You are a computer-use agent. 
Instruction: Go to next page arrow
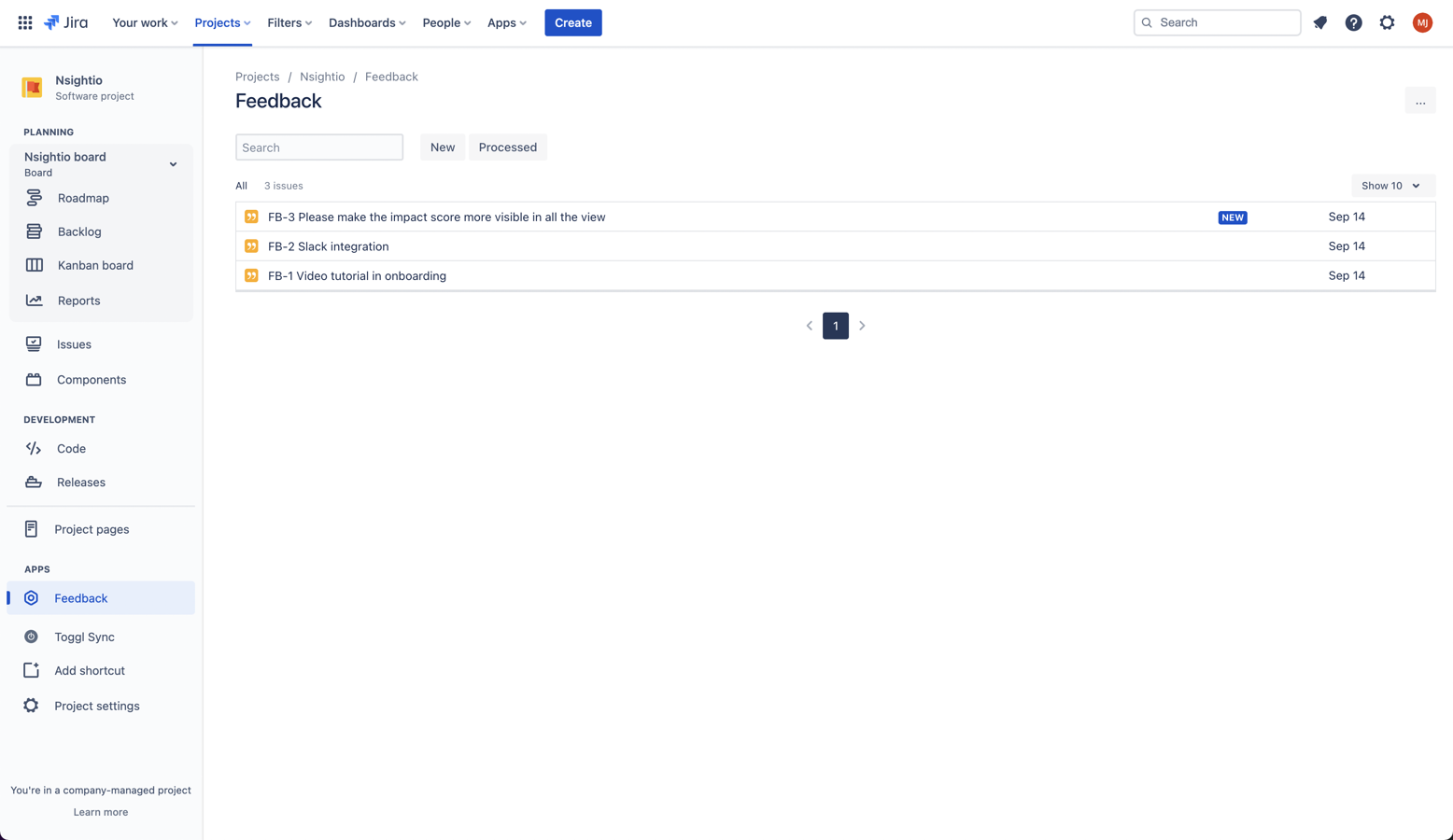[x=863, y=326]
